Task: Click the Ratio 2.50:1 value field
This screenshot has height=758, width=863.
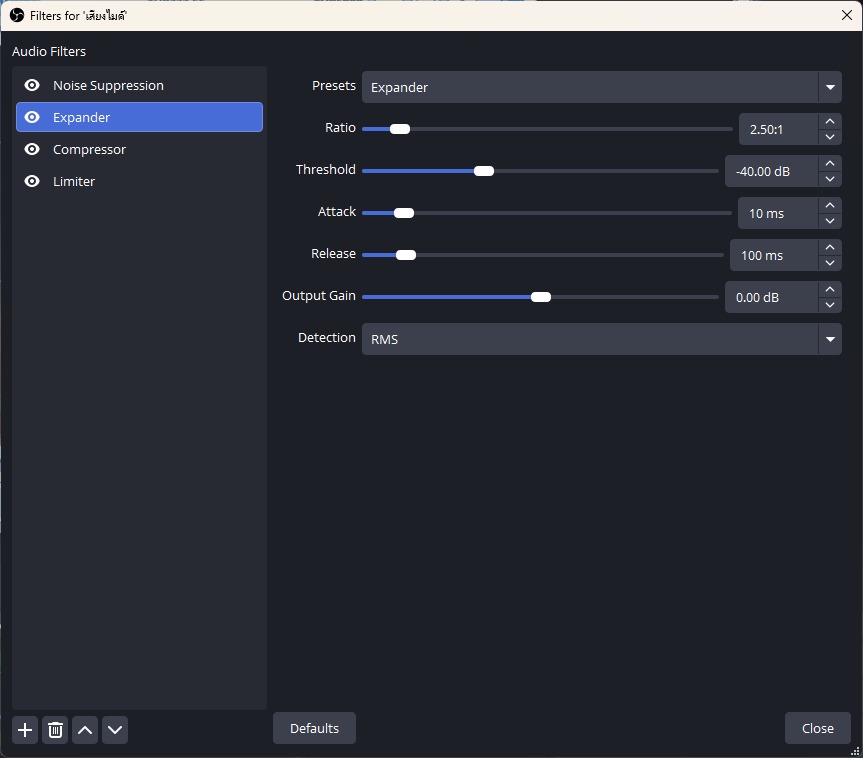Action: click(778, 129)
